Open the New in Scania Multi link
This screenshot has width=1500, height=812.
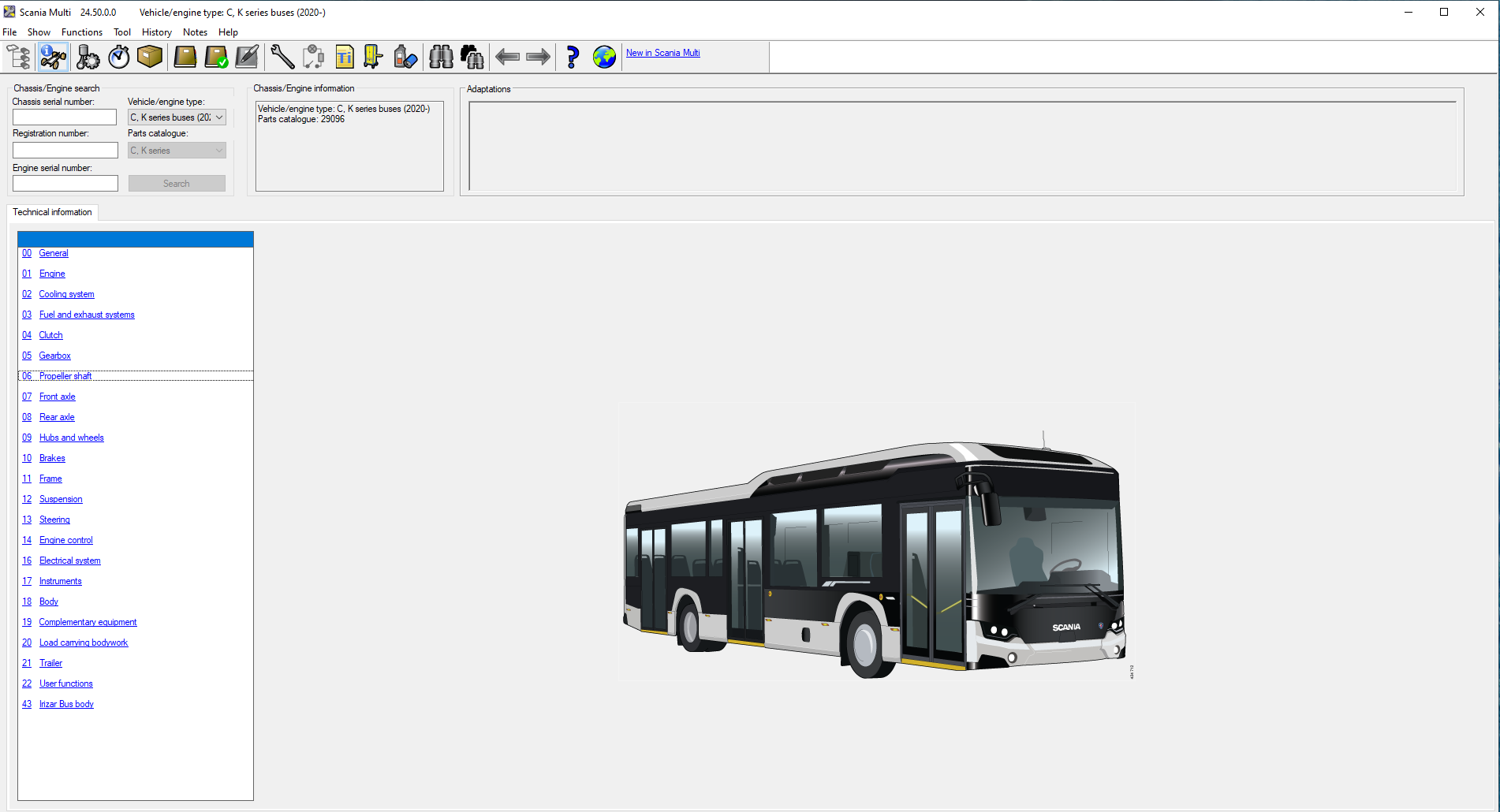point(662,53)
